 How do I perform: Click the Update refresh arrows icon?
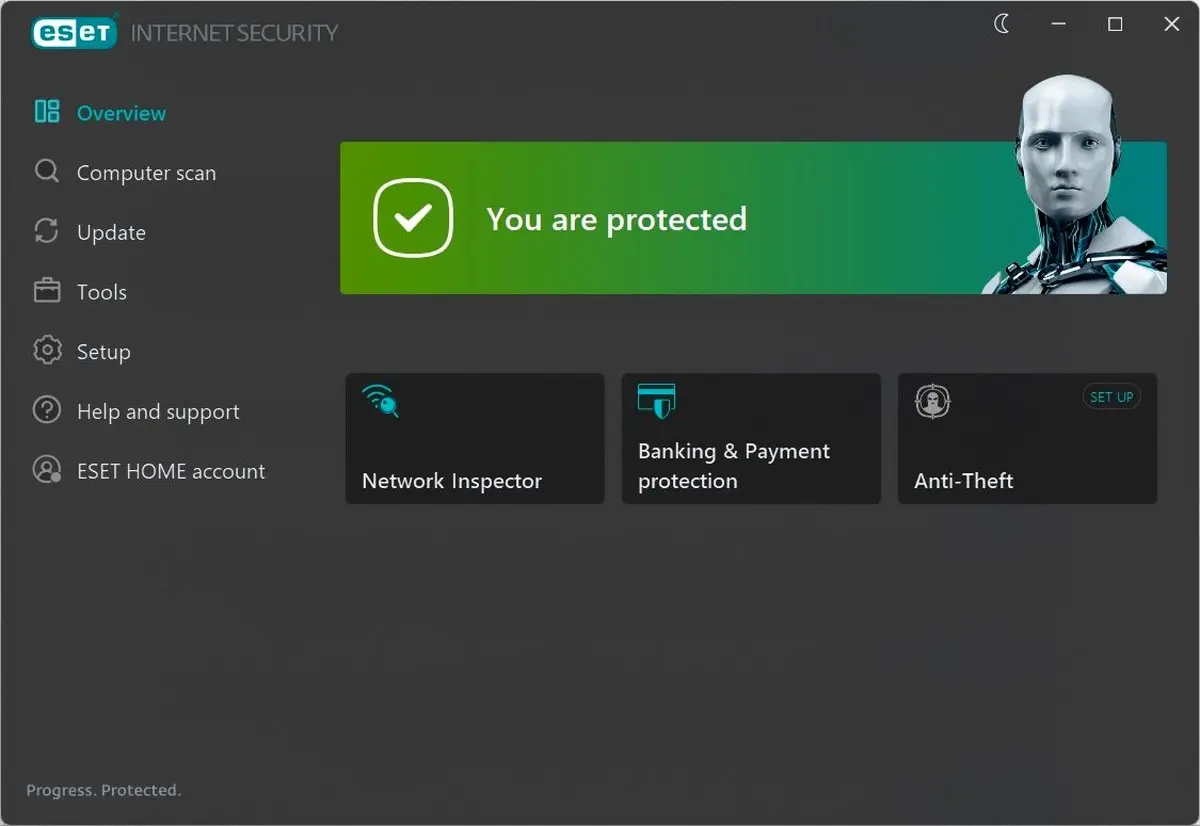(x=47, y=231)
